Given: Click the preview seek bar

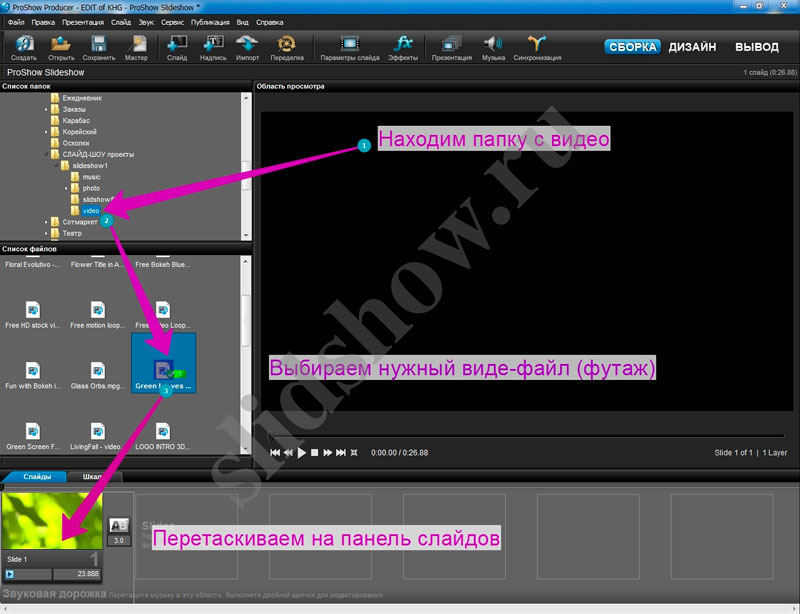Looking at the screenshot, I should coord(526,436).
